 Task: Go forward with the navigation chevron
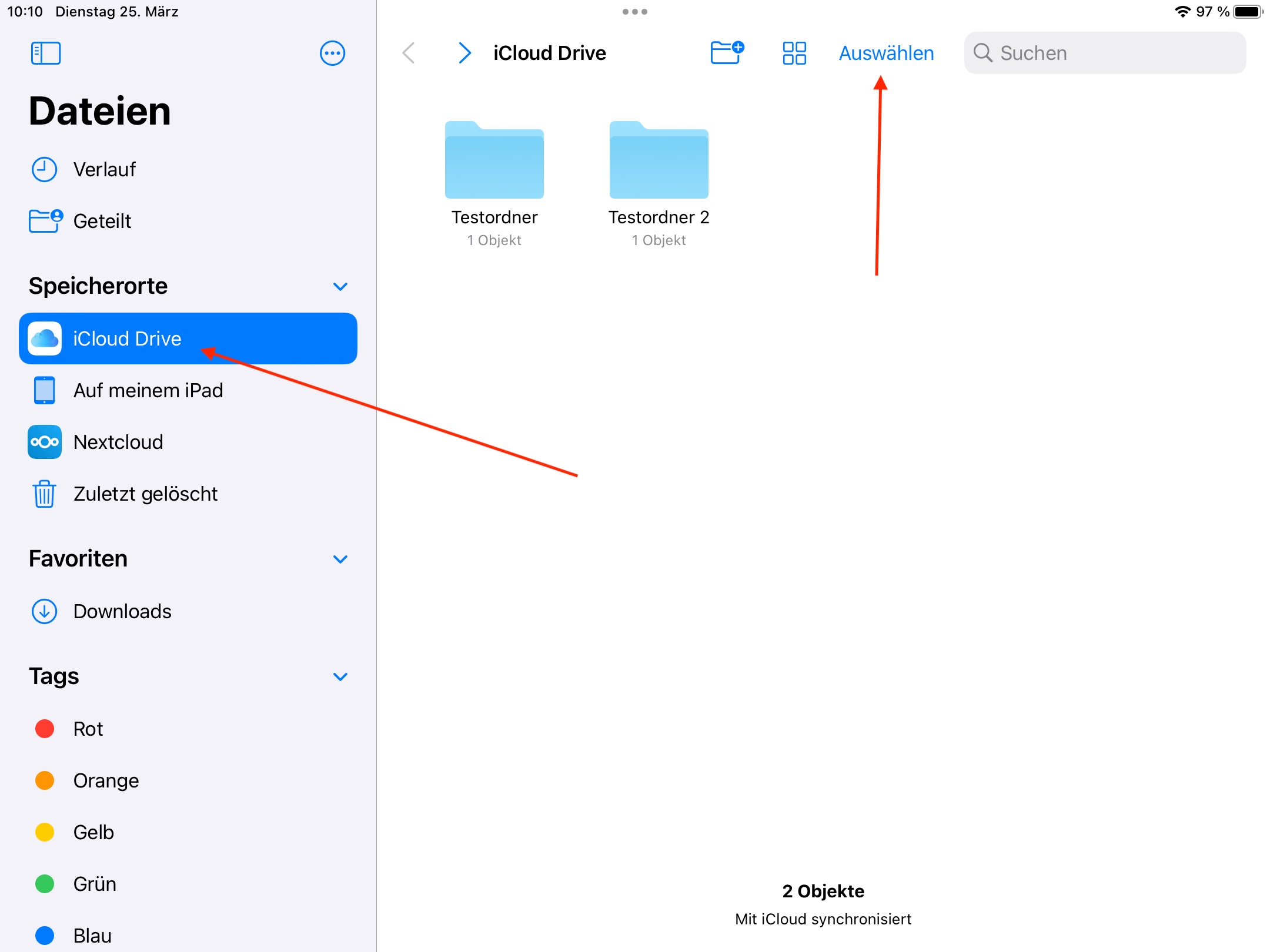464,53
